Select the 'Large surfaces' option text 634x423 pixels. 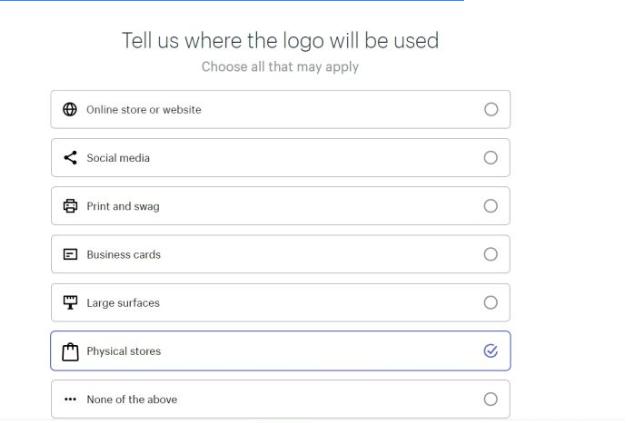[123, 303]
